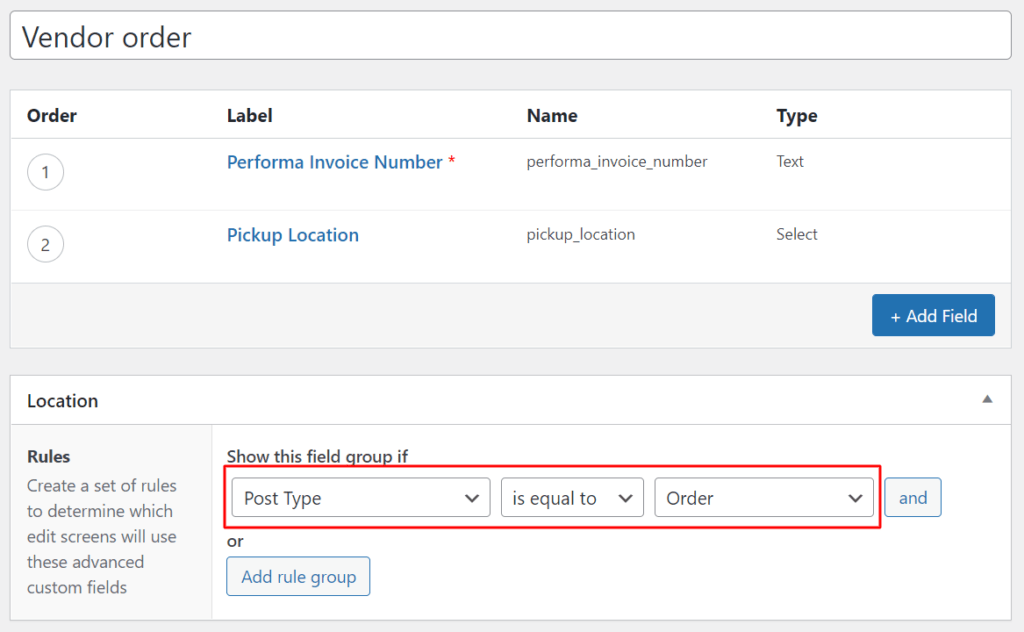Viewport: 1024px width, 632px height.
Task: Click the "Add rule group" button
Action: pos(298,576)
